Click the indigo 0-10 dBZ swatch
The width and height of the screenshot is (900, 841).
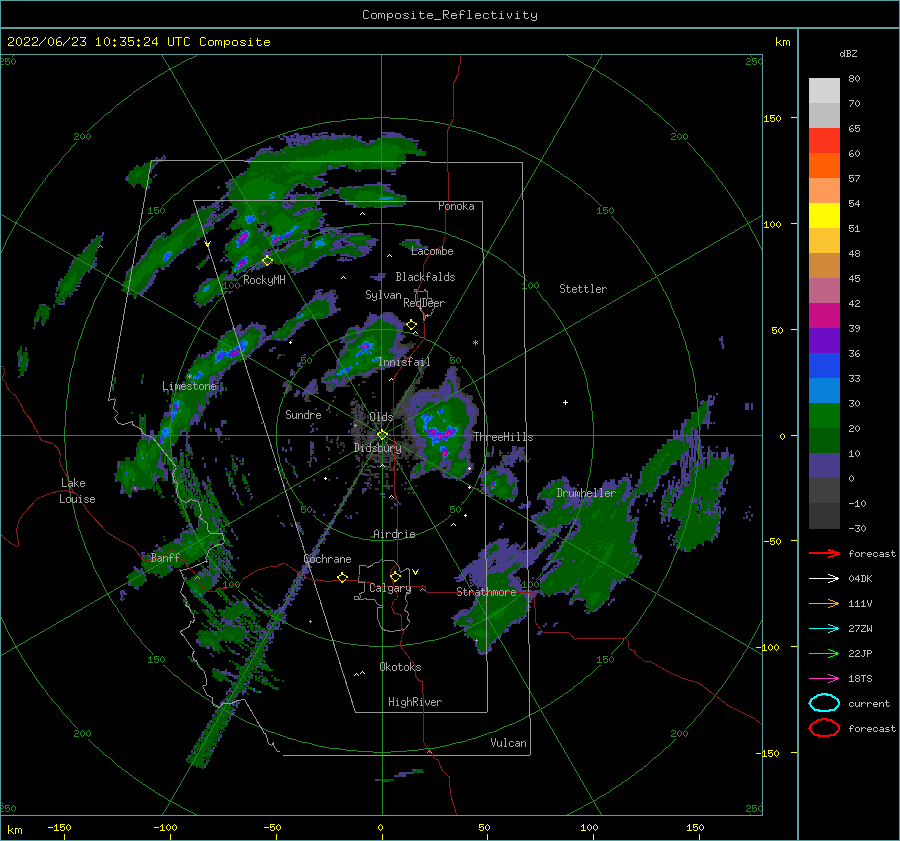(824, 466)
